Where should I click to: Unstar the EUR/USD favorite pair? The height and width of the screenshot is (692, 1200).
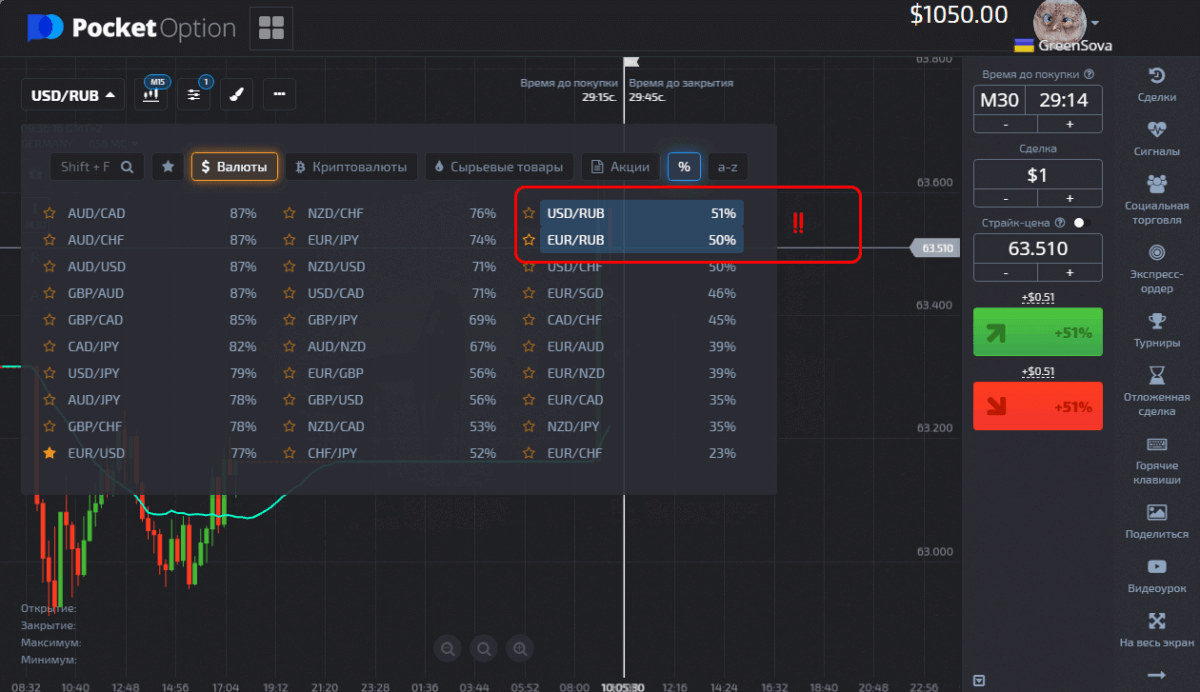pos(49,453)
